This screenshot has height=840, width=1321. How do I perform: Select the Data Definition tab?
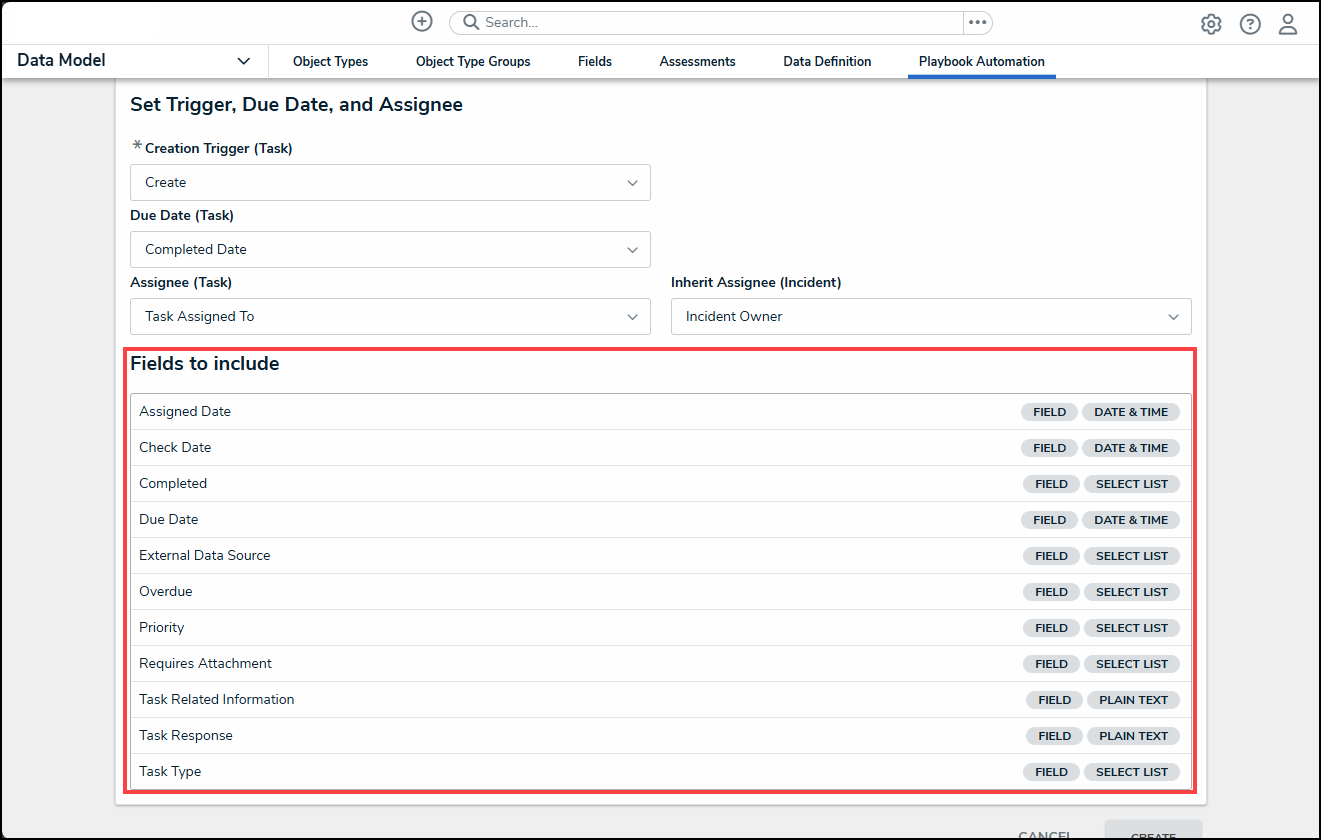click(827, 61)
